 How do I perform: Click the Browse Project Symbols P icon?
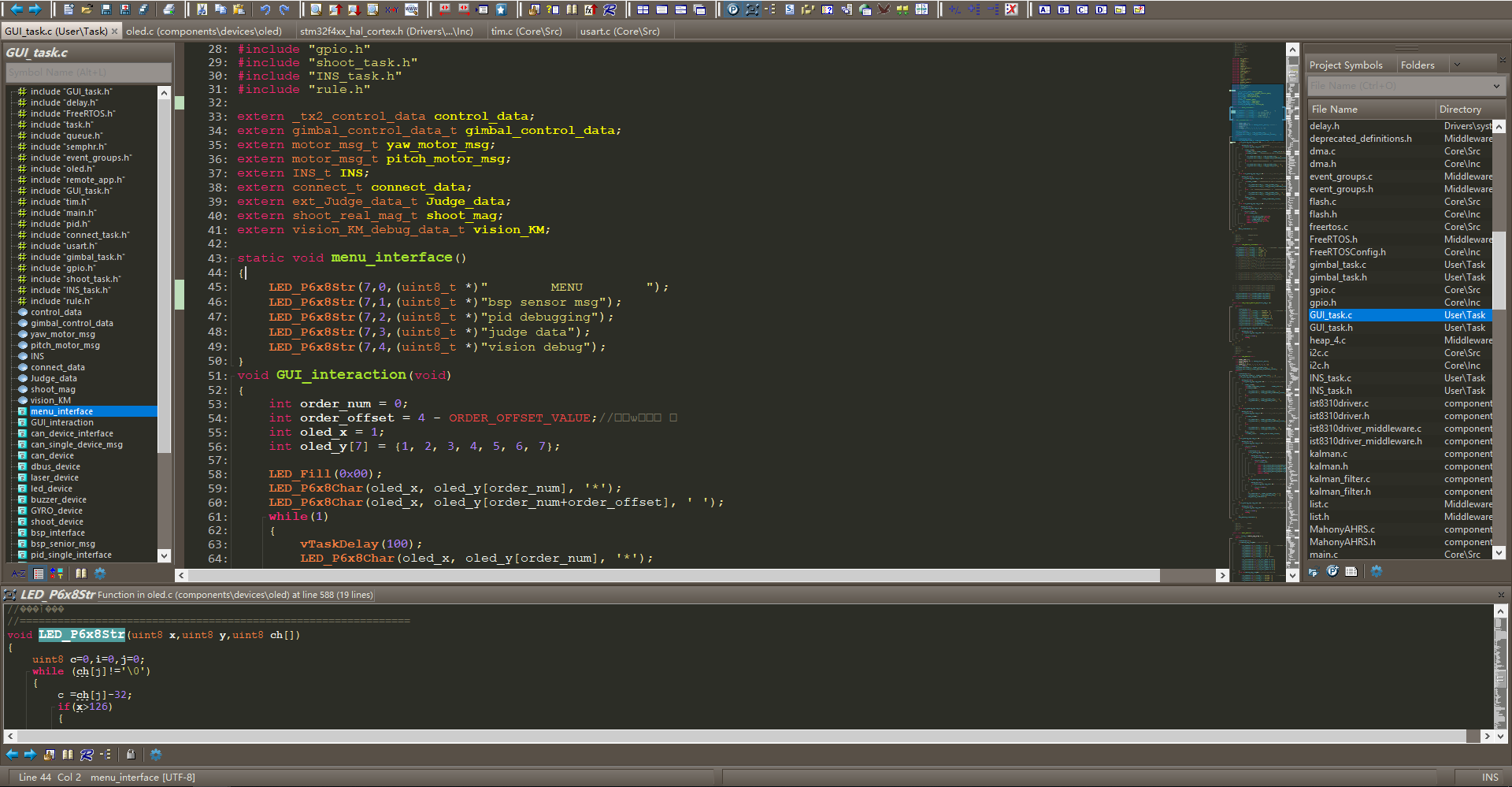733,9
